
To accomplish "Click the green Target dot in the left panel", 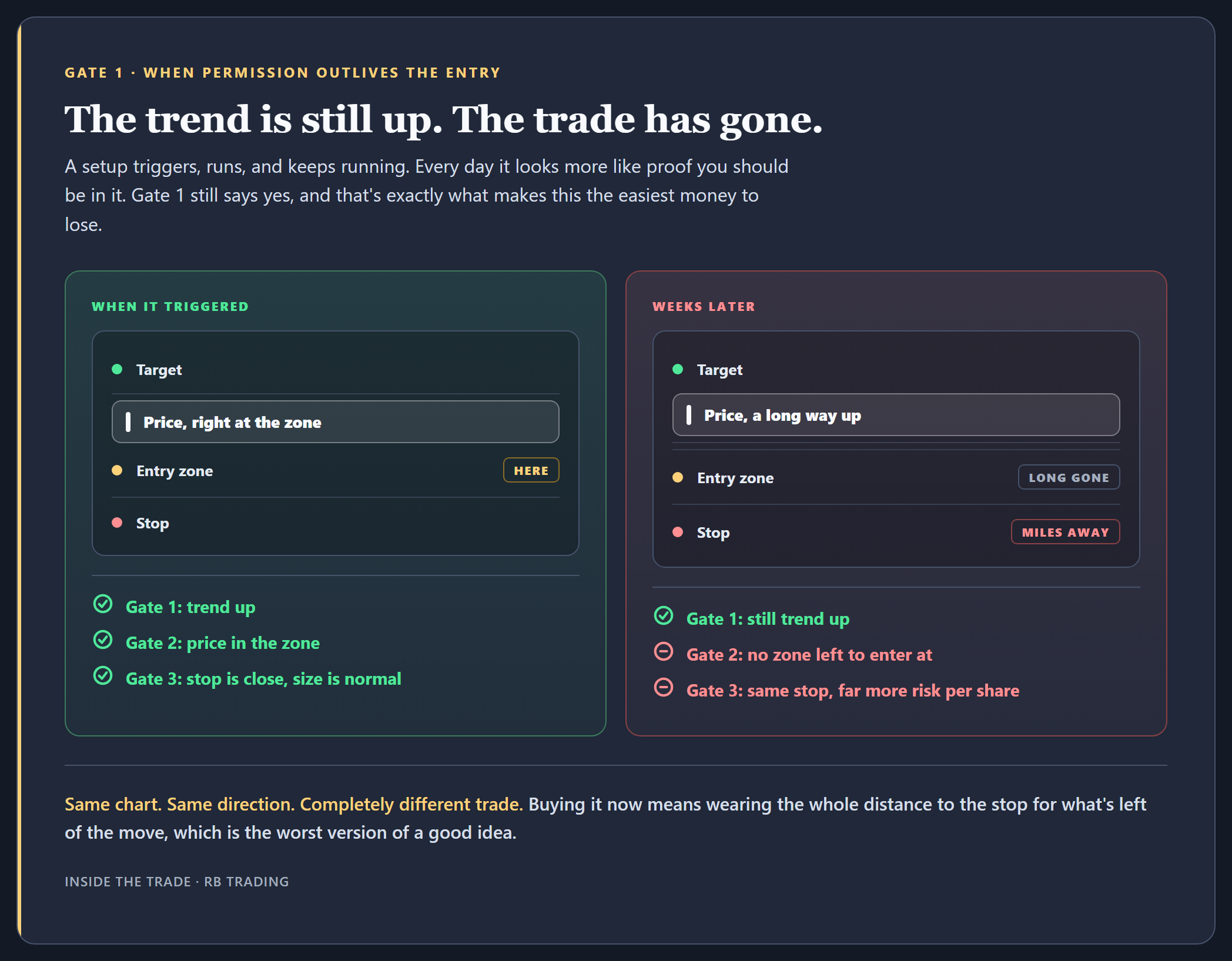I will tap(117, 369).
